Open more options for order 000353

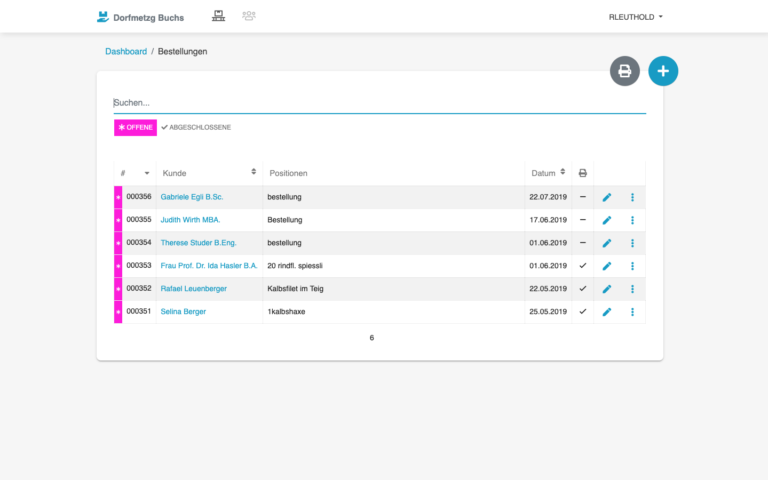tap(632, 266)
